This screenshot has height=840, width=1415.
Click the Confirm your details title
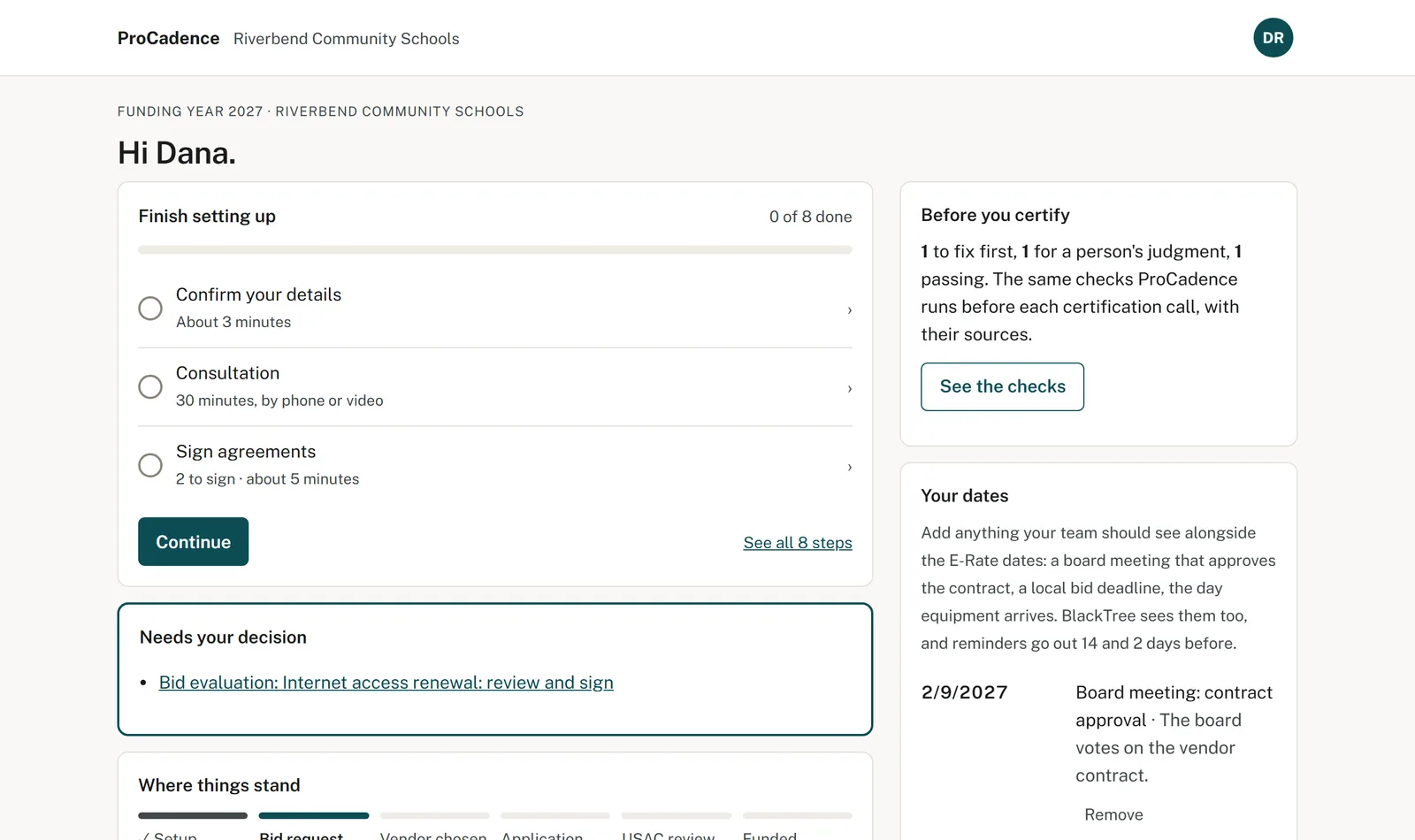point(258,294)
